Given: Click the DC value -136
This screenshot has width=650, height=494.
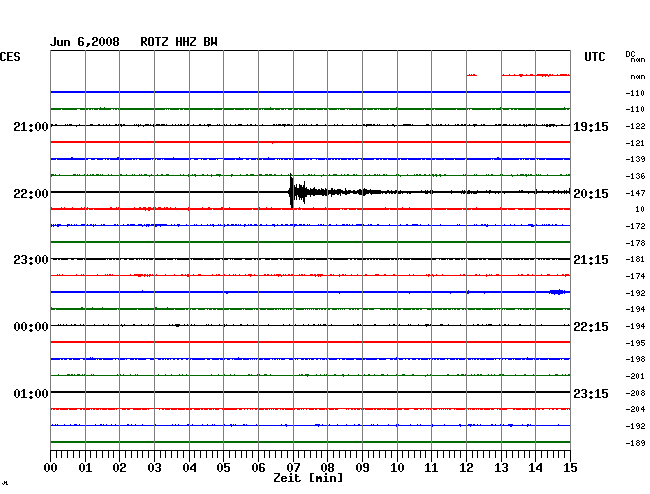Looking at the screenshot, I should click(x=635, y=176).
